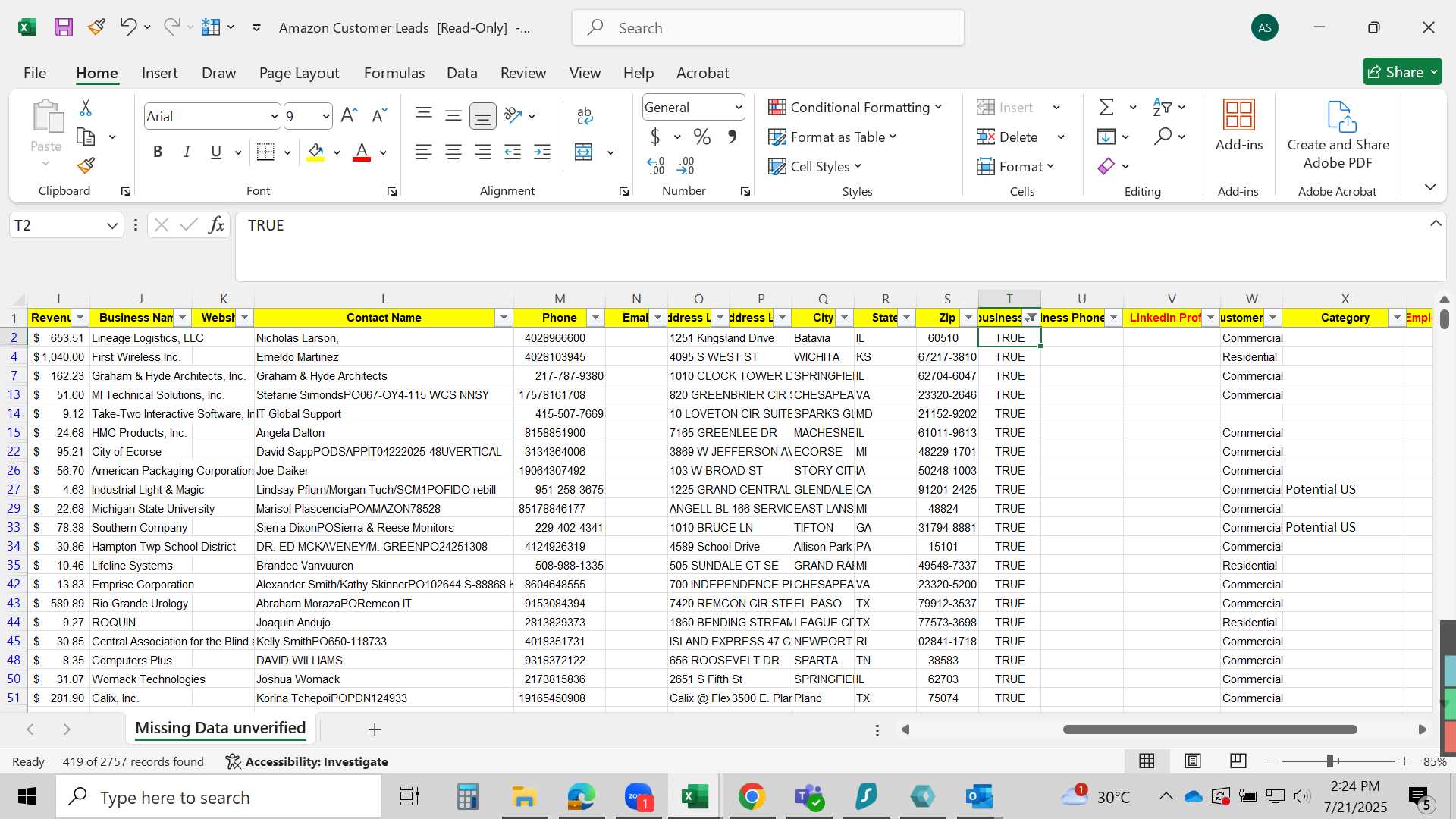Select the Missing Data unverified sheet tab

click(221, 728)
